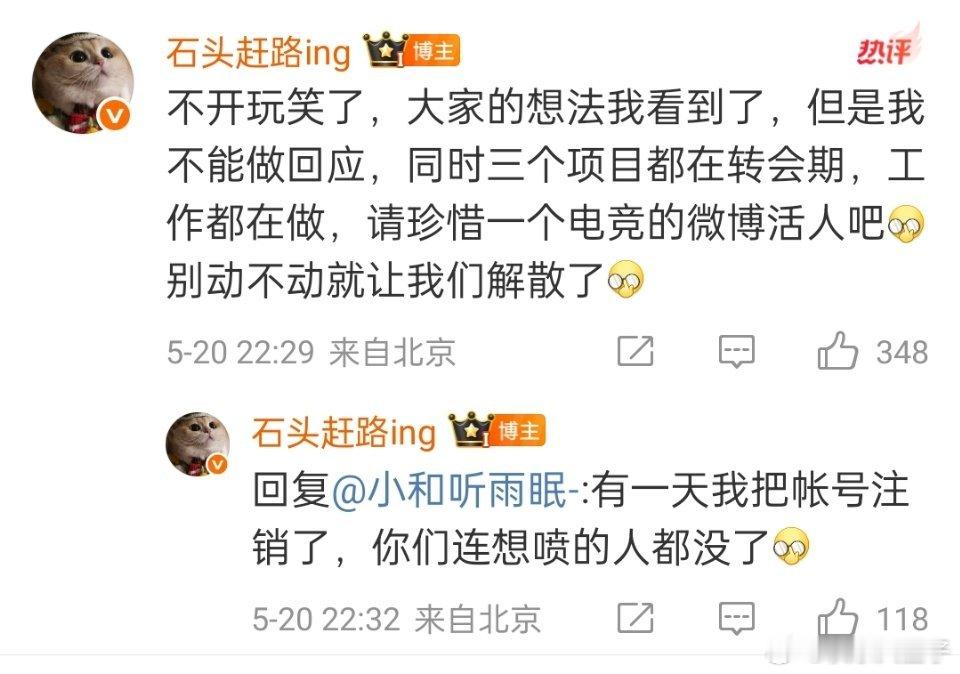The image size is (960, 674).
Task: Click first comment's timestamp 5-20 22:29
Action: click(x=240, y=353)
